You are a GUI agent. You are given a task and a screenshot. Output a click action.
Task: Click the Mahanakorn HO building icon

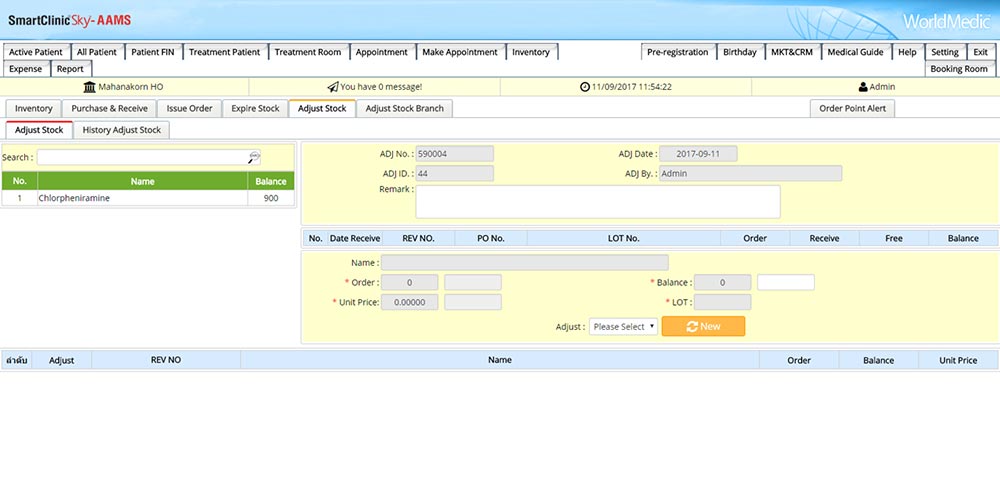(90, 87)
